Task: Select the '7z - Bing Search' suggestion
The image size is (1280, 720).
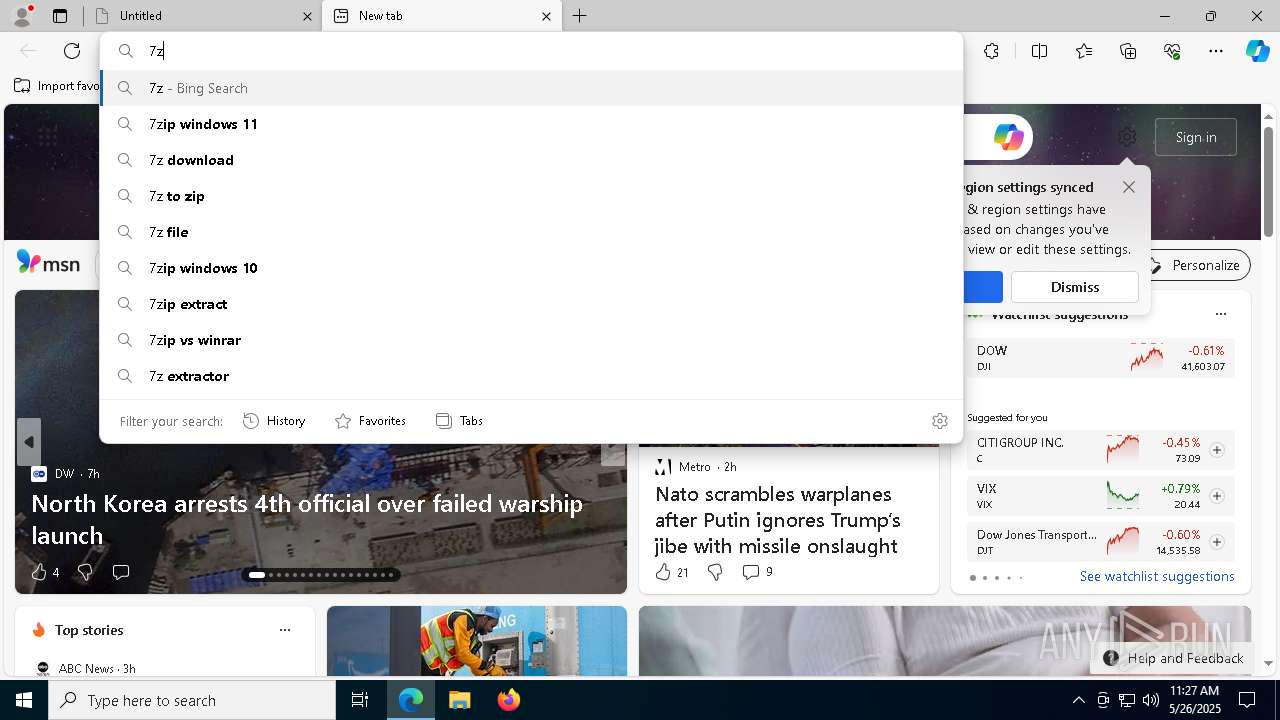Action: tap(531, 88)
